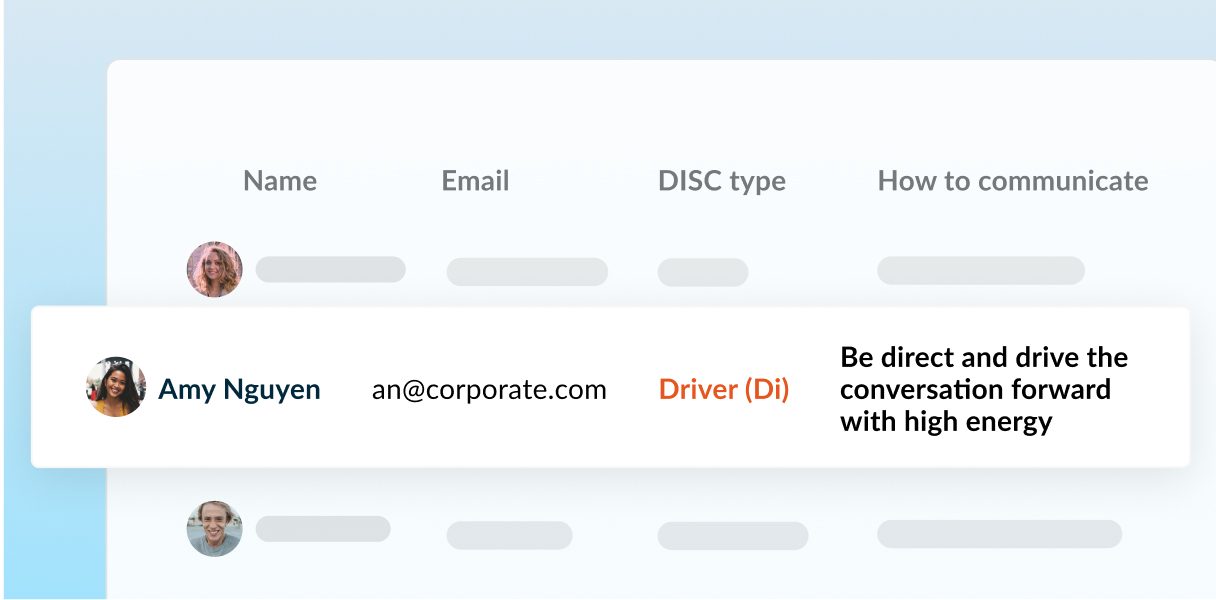Click the first row's communication placeholder bar

click(x=980, y=270)
